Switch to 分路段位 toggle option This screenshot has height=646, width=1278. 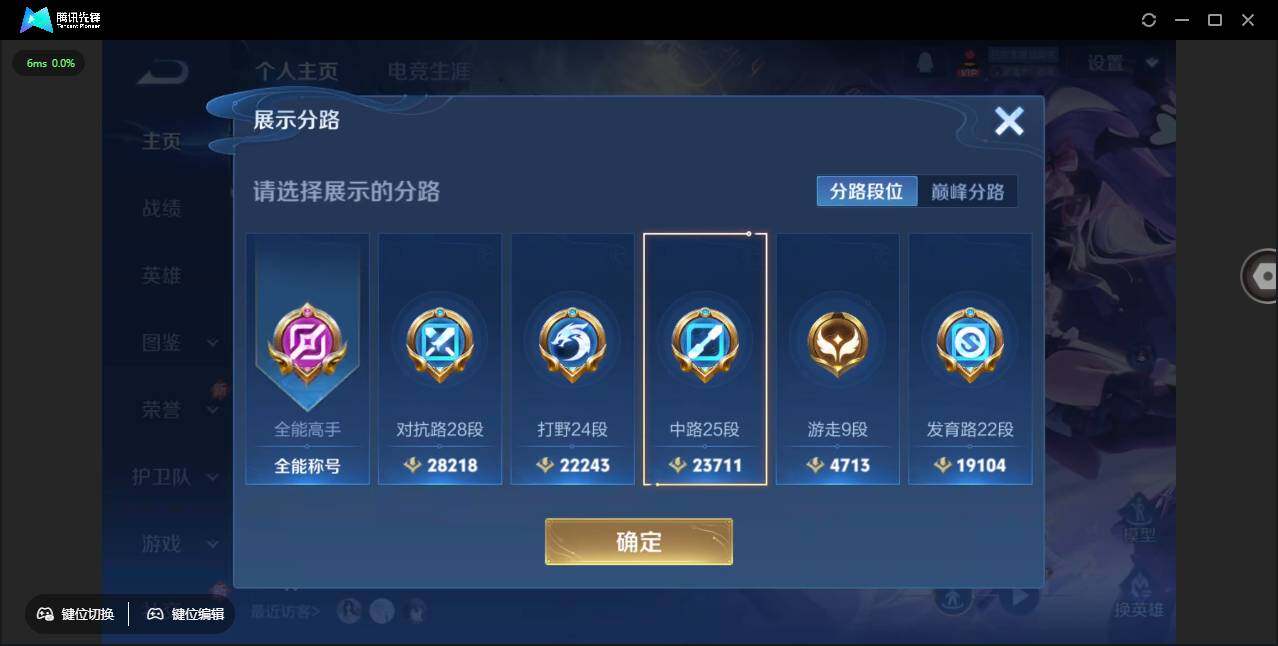point(867,191)
